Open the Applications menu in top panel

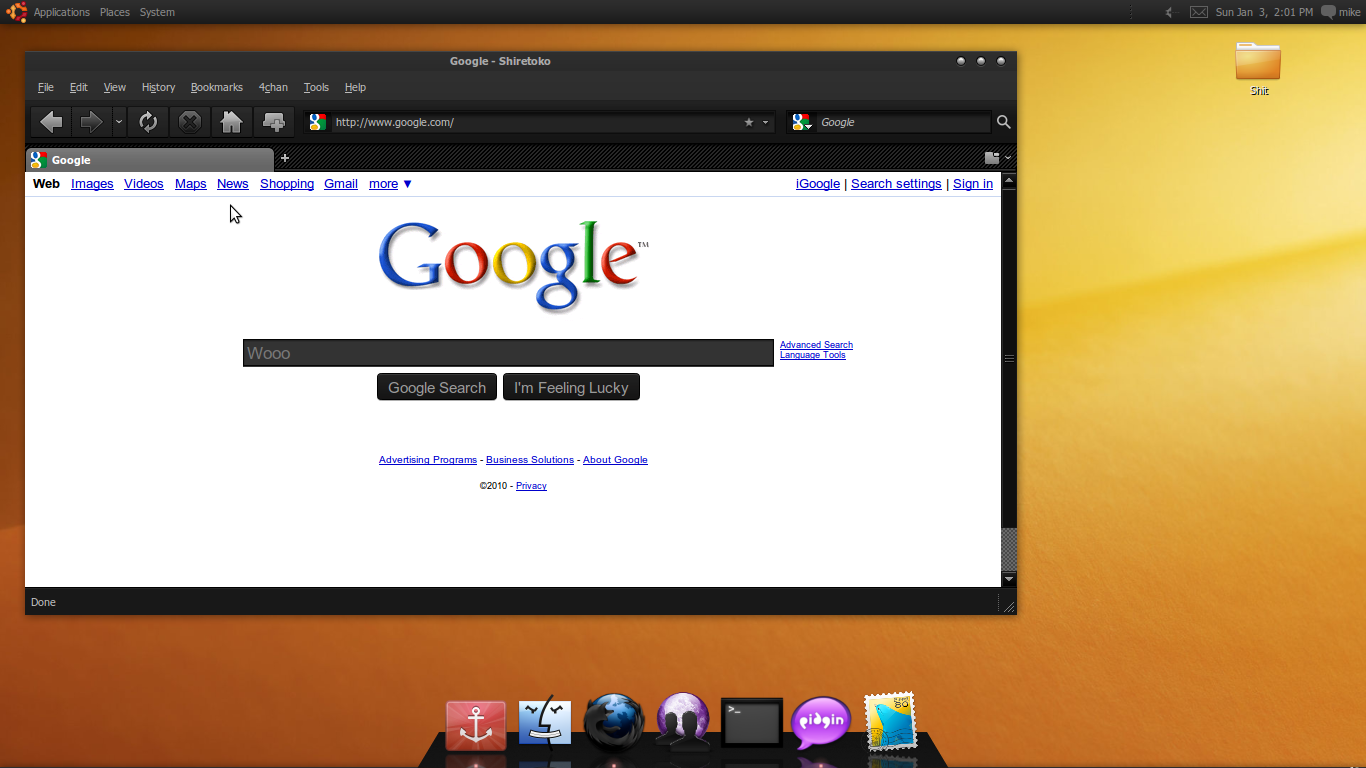tap(61, 12)
